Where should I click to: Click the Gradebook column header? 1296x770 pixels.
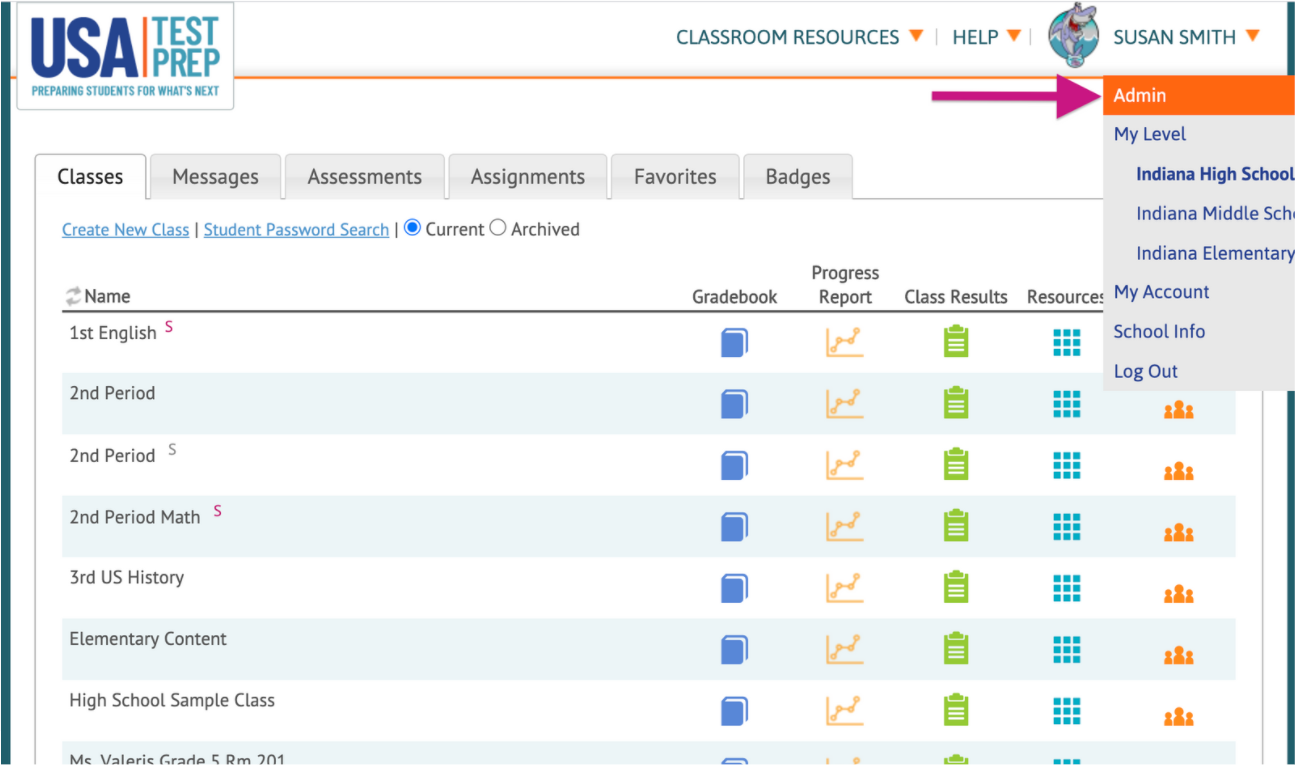pos(734,297)
